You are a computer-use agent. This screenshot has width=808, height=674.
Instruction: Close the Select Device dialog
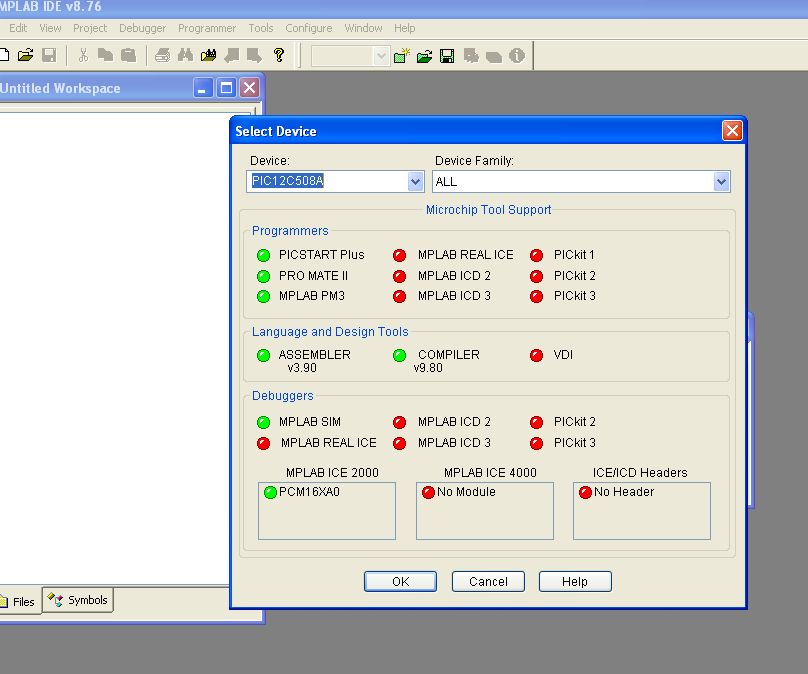point(732,130)
